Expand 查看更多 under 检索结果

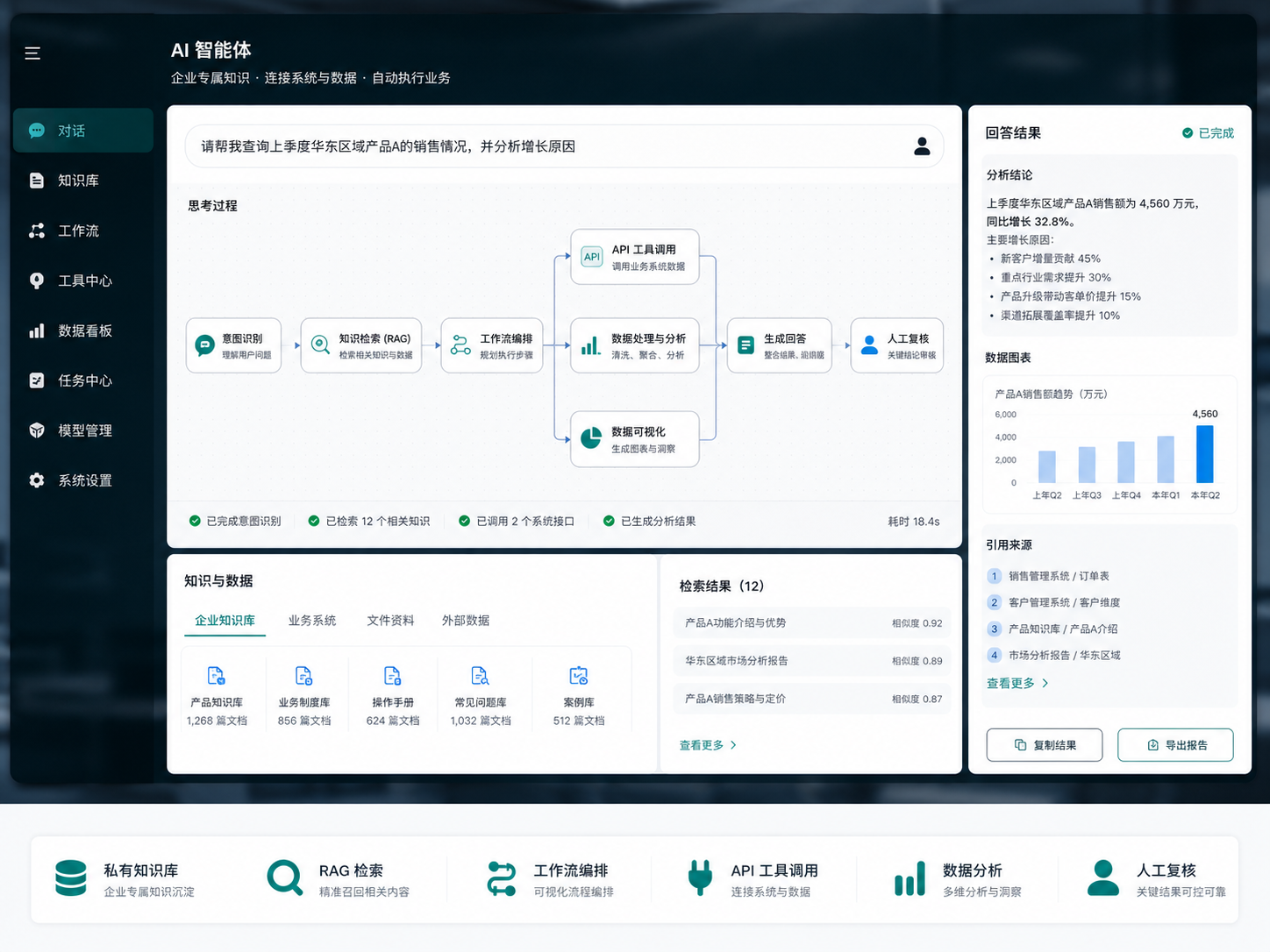(x=709, y=745)
